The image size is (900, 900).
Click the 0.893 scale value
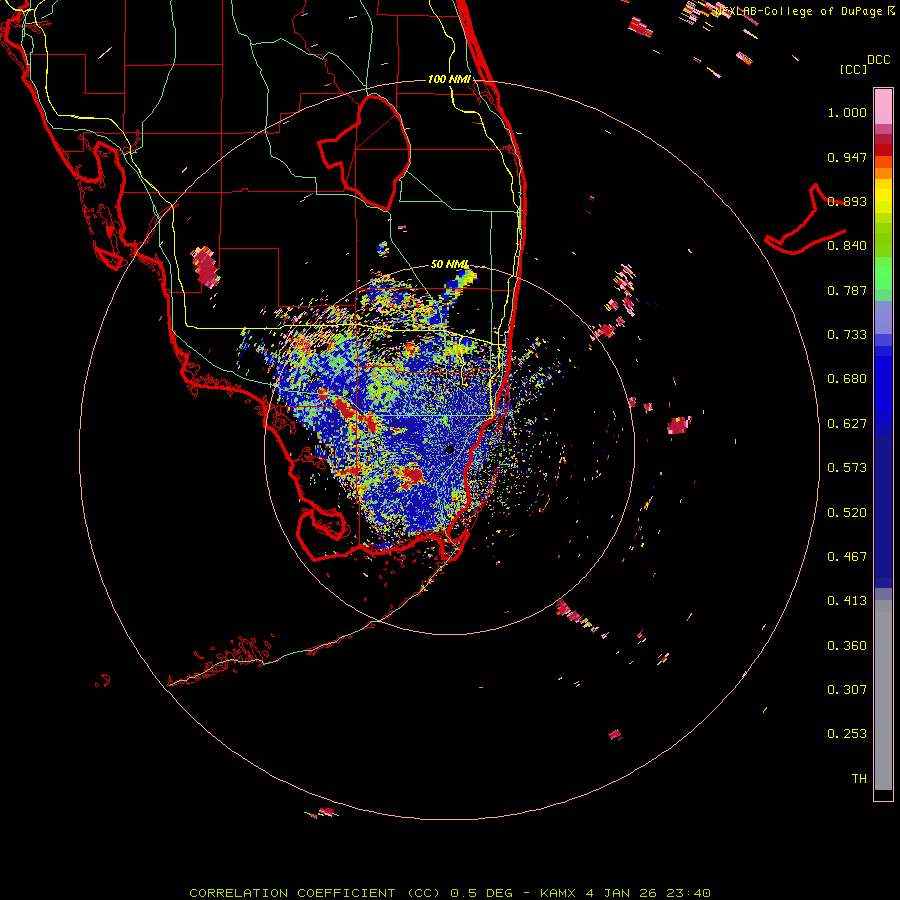point(847,201)
